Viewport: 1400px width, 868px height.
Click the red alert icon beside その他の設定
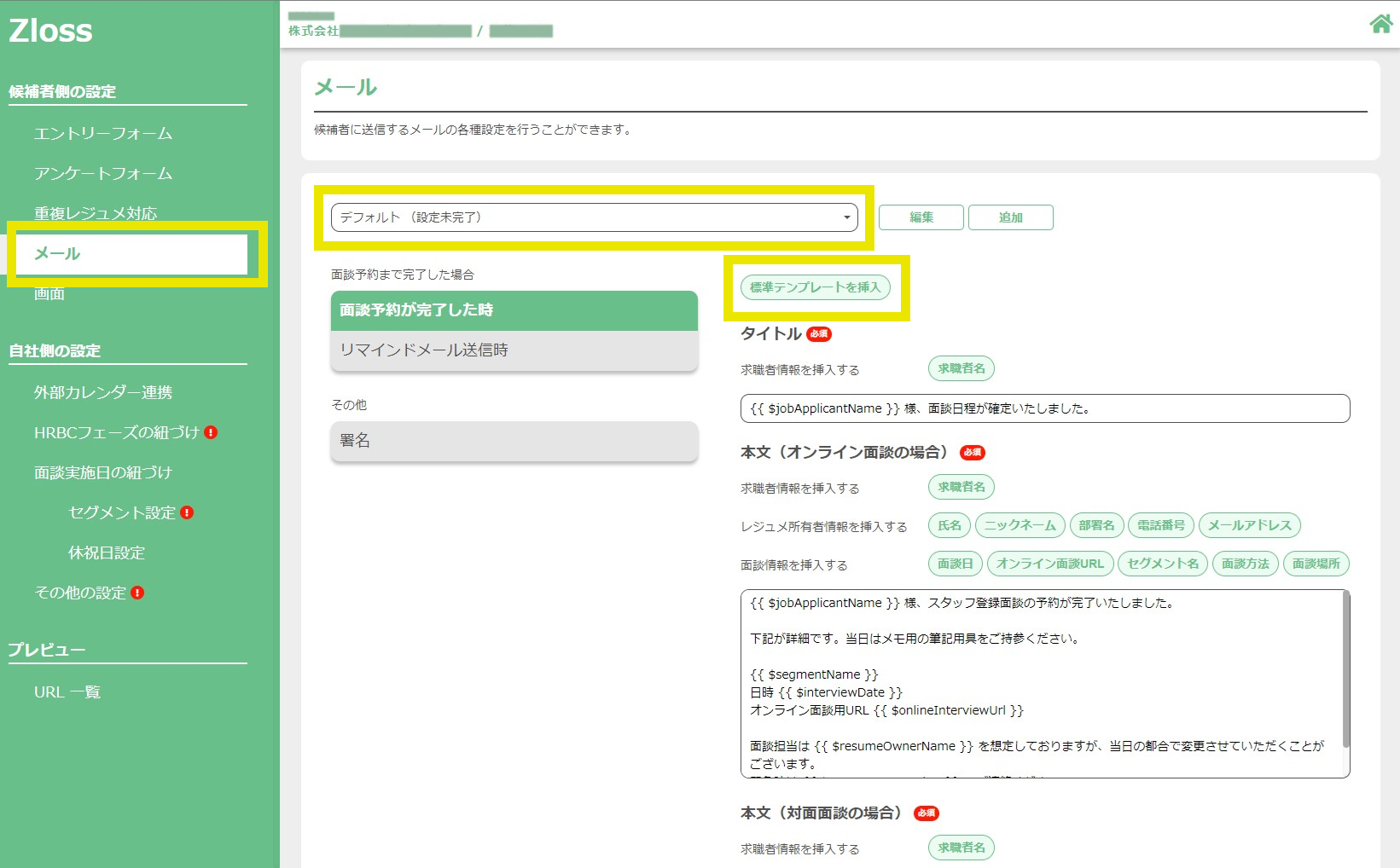[x=137, y=593]
